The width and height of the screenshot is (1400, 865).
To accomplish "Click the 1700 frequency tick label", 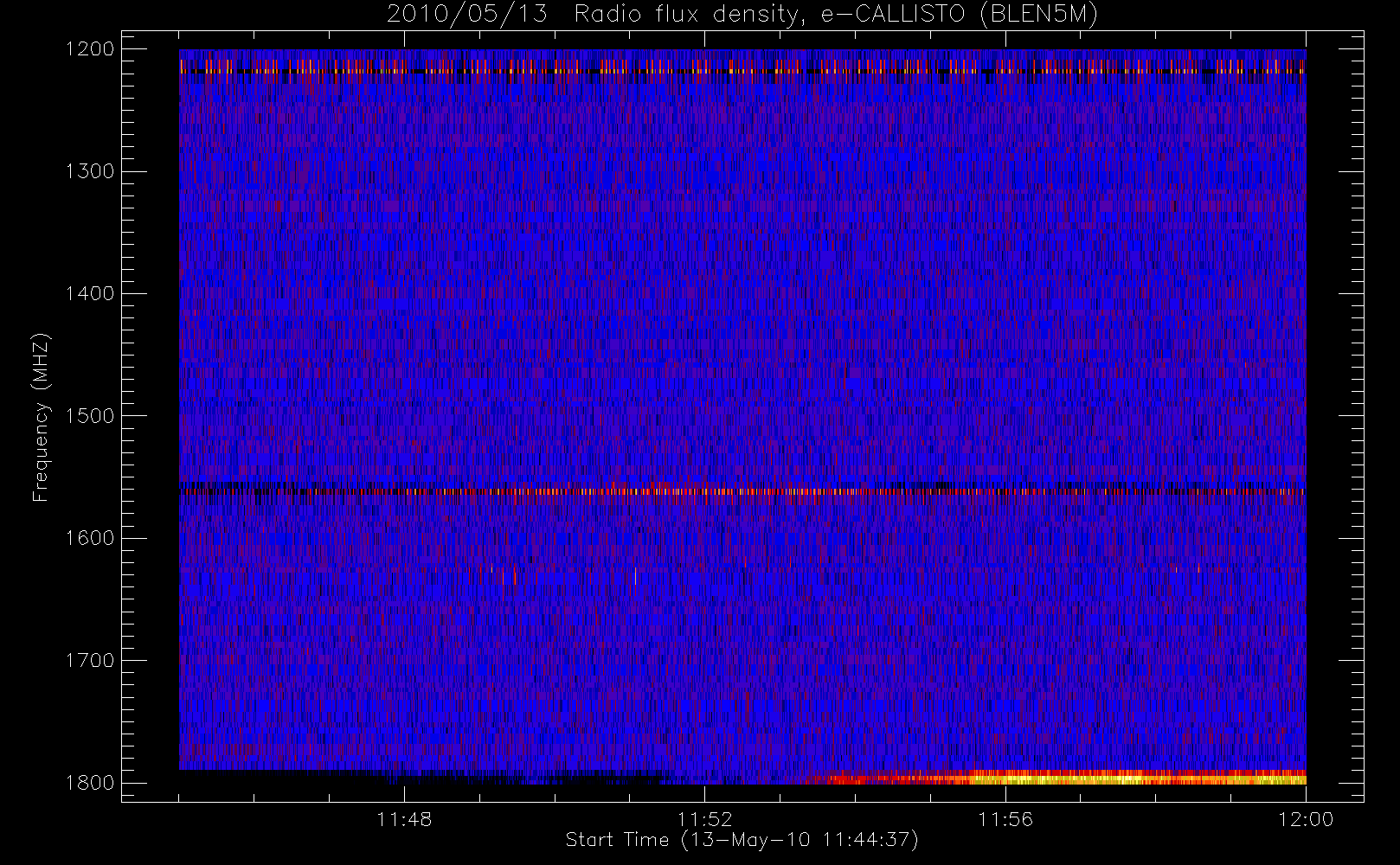I will click(x=90, y=660).
